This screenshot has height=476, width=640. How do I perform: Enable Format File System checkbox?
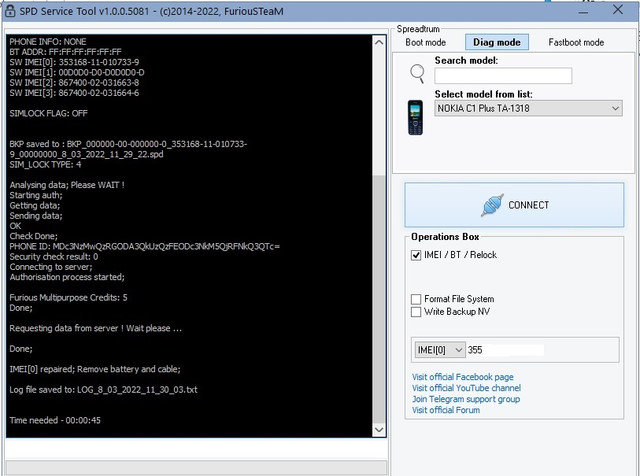[x=416, y=299]
